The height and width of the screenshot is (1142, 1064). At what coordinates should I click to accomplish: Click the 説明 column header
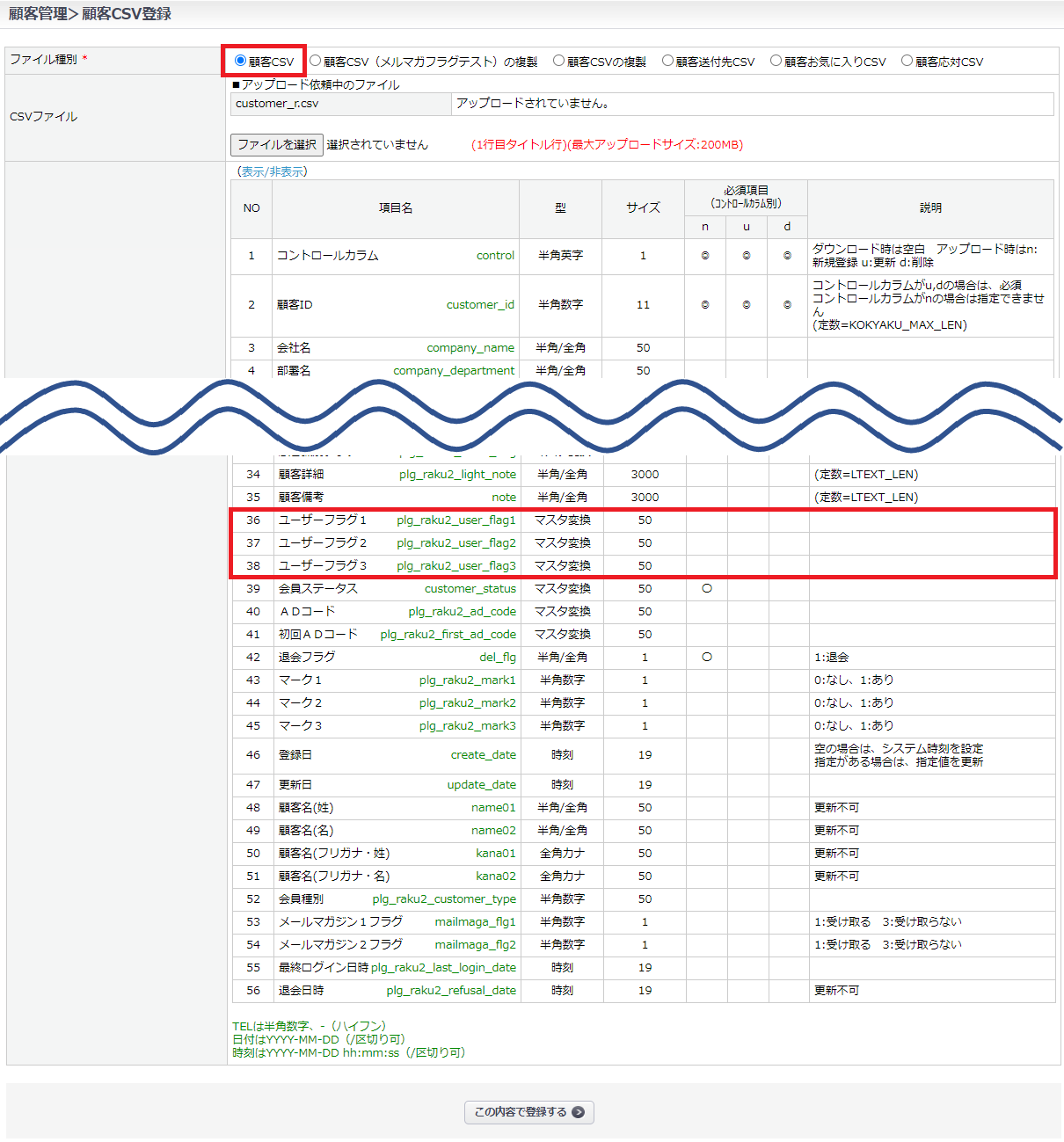930,208
